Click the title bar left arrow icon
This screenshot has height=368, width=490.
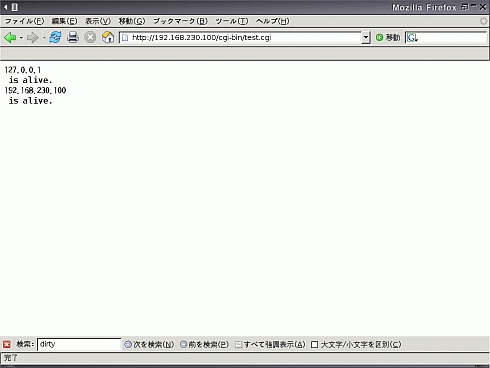[x=6, y=7]
